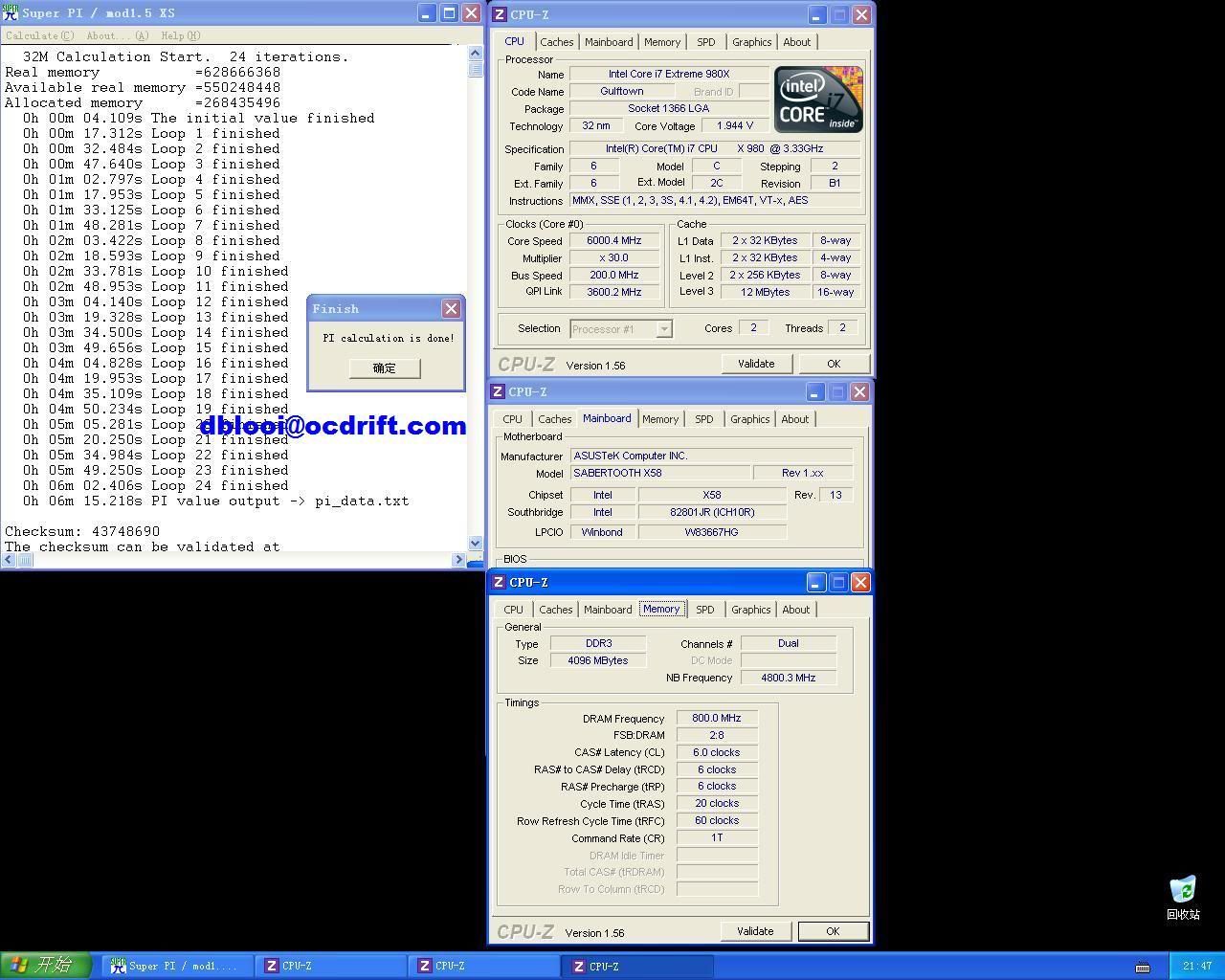The width and height of the screenshot is (1225, 980).
Task: Click the Super PI title bar icon
Action: 11,12
